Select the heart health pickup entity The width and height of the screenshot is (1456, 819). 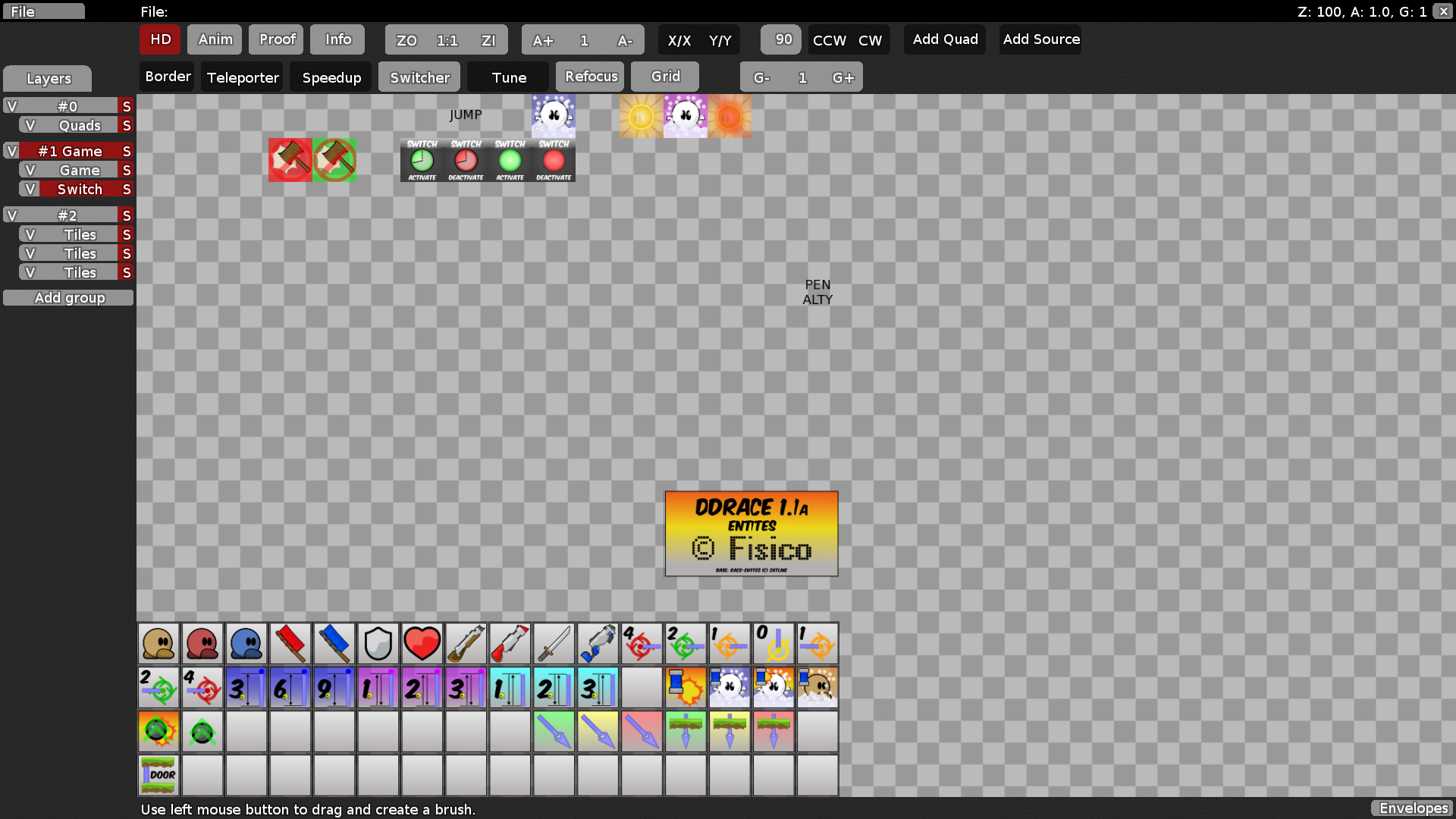click(422, 644)
